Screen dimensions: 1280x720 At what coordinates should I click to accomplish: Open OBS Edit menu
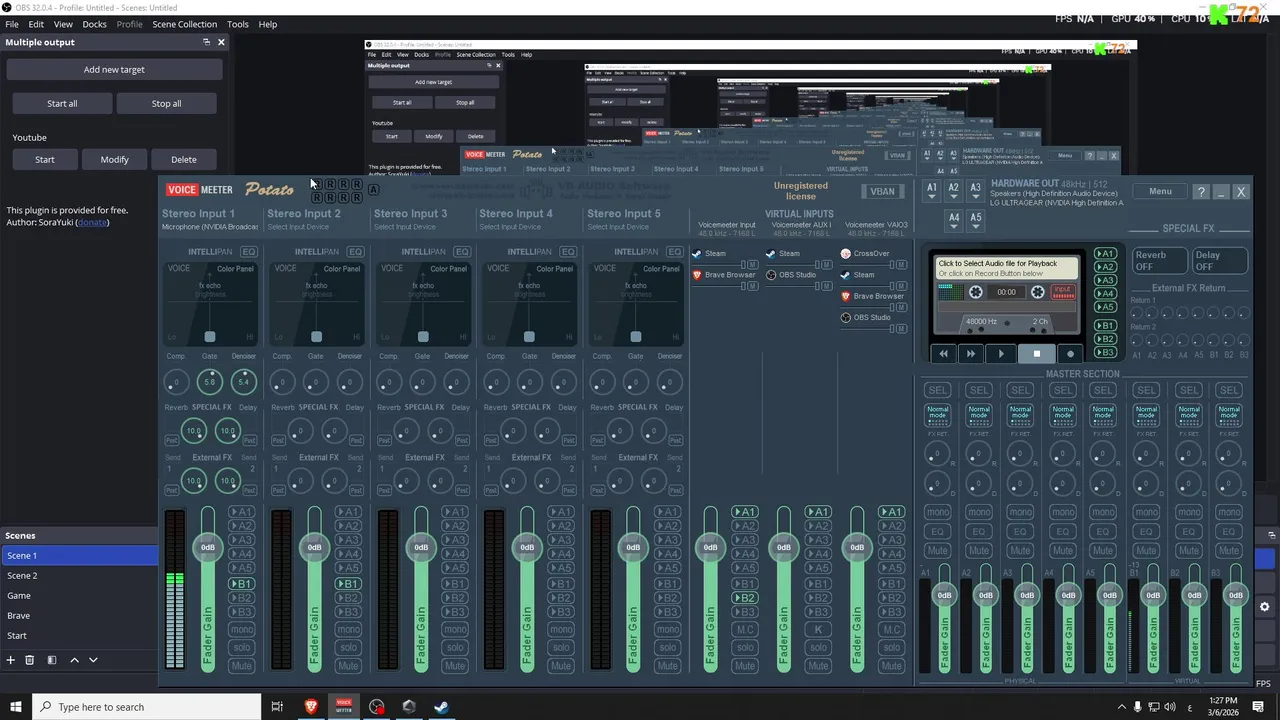point(36,24)
